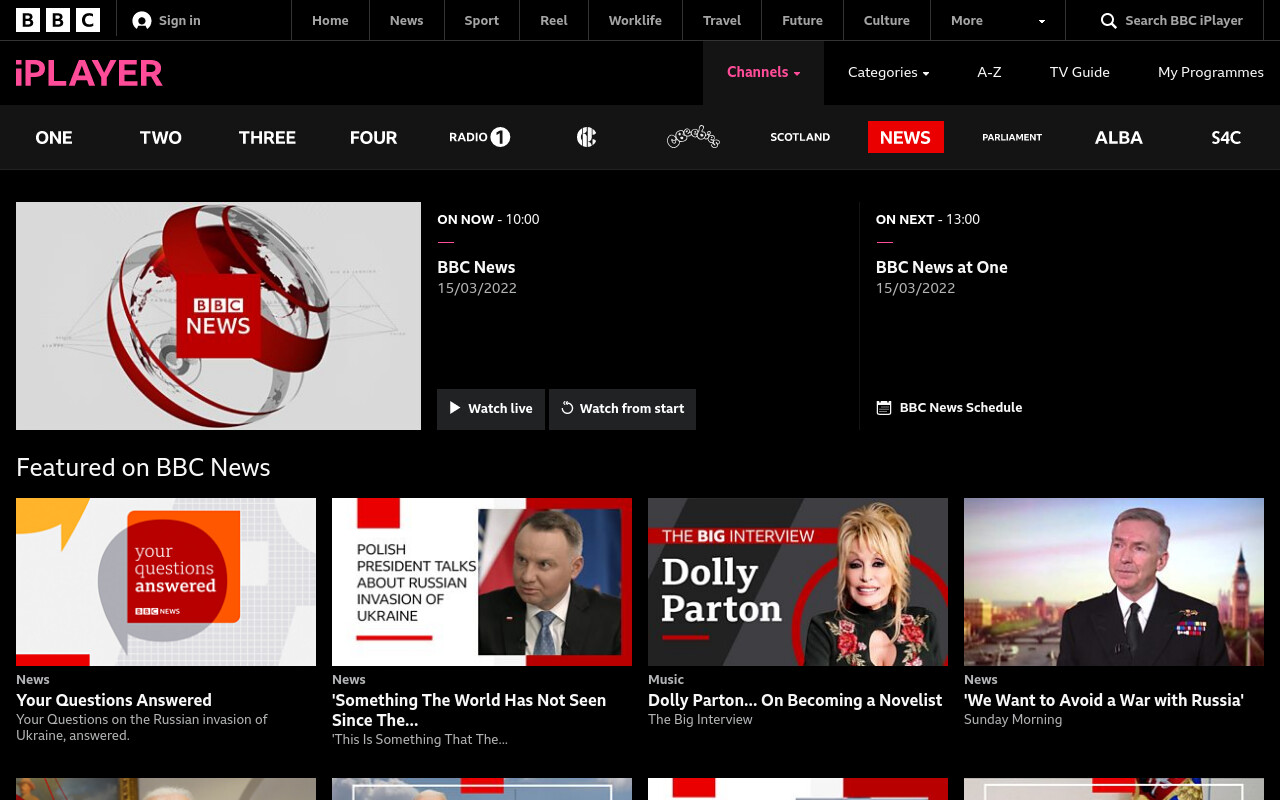Expand the More menu arrow
1280x800 pixels.
[x=1042, y=21]
